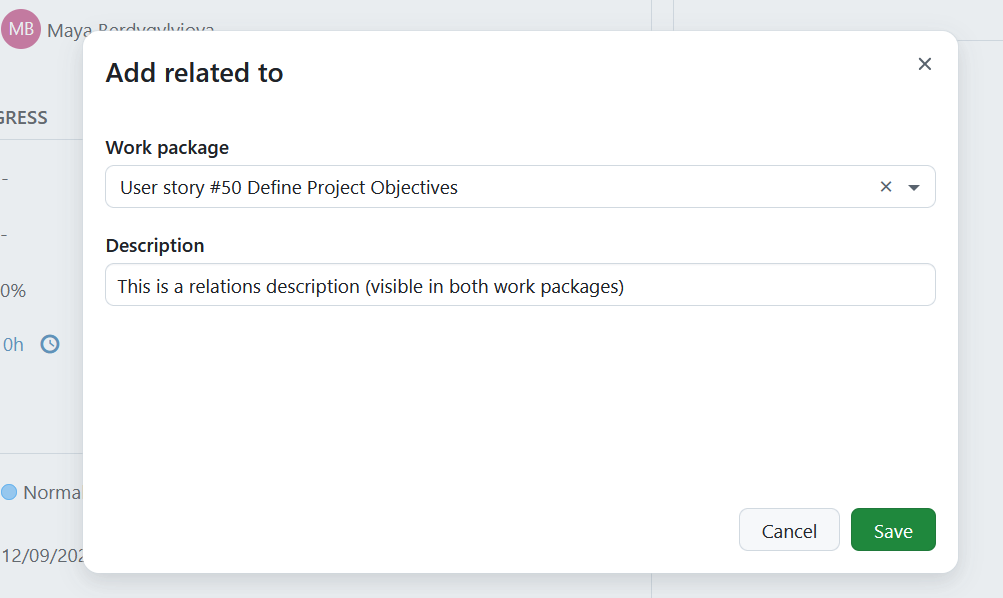Click the blue Normal priority dot
The width and height of the screenshot is (1003, 598).
coord(9,492)
